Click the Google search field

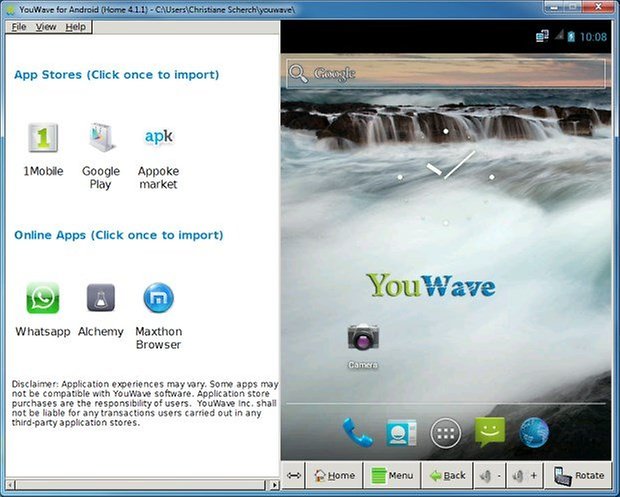[446, 74]
